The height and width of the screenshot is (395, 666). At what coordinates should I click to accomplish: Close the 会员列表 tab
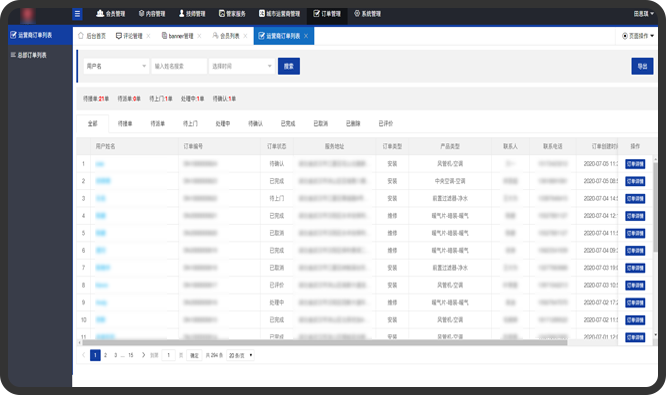tap(245, 36)
